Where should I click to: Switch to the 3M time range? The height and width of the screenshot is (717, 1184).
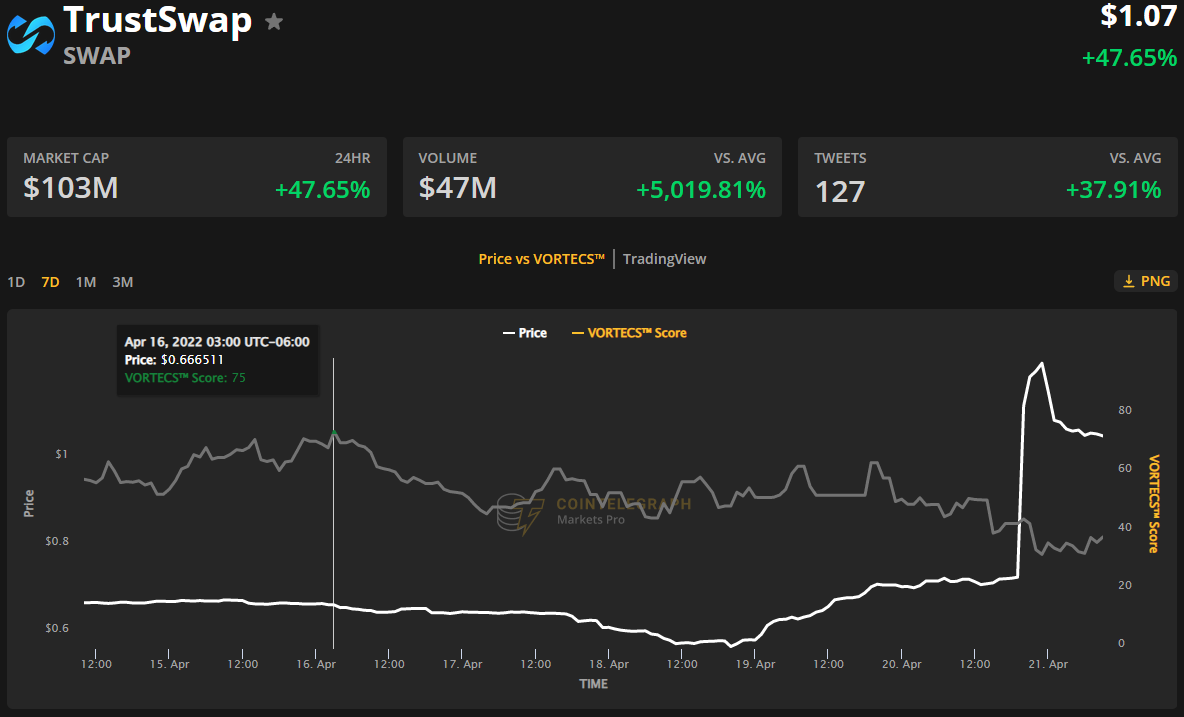coord(123,282)
